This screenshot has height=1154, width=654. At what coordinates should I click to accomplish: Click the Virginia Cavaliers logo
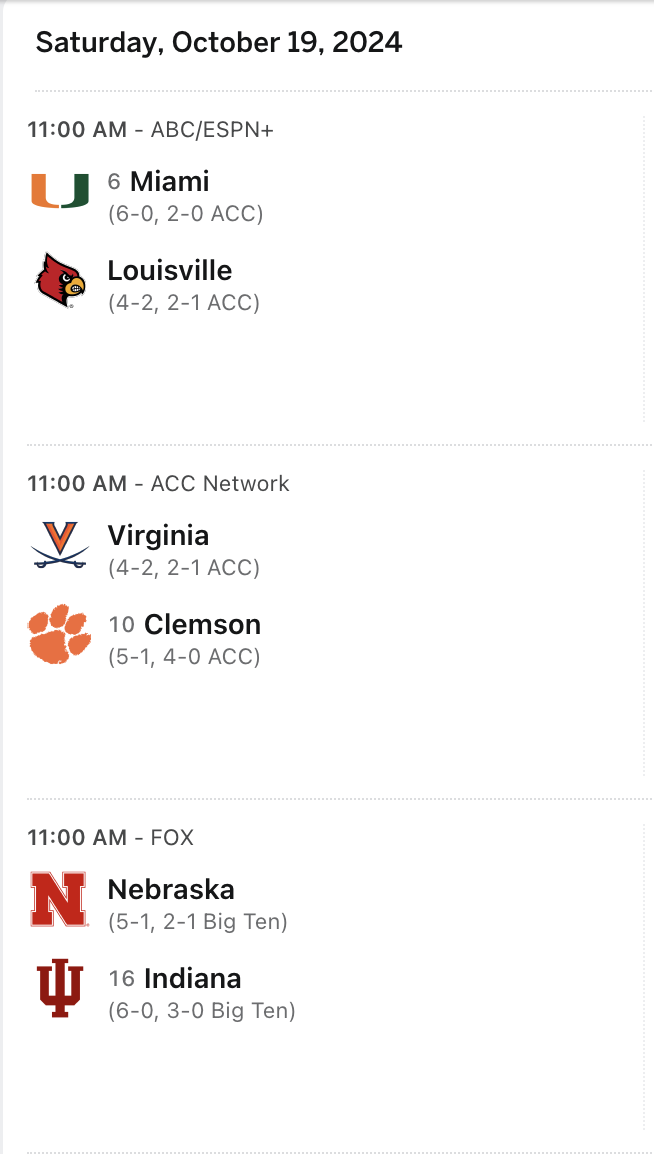60,545
